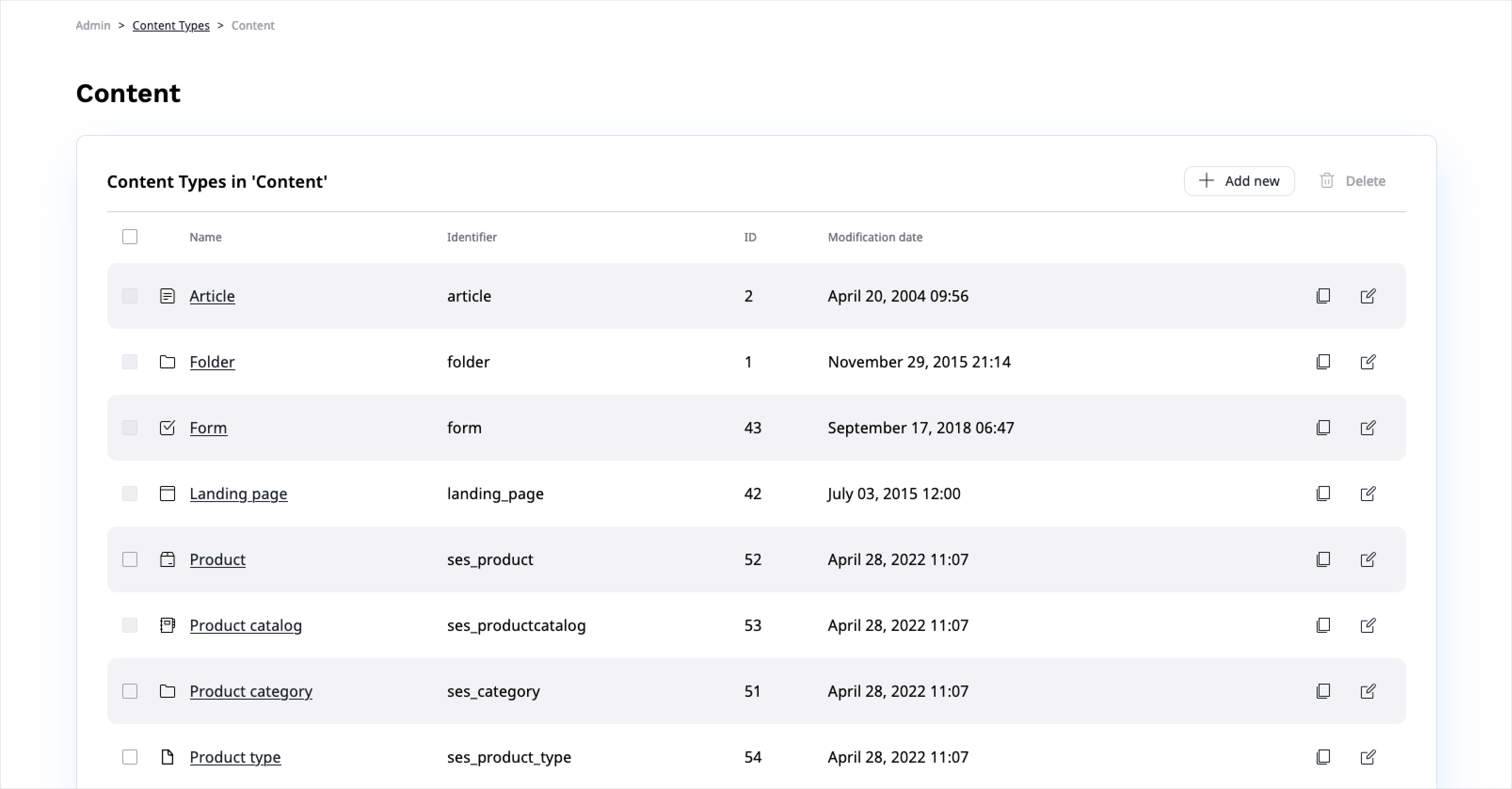Click the Content breadcrumb text
The height and width of the screenshot is (789, 1512).
tap(253, 25)
